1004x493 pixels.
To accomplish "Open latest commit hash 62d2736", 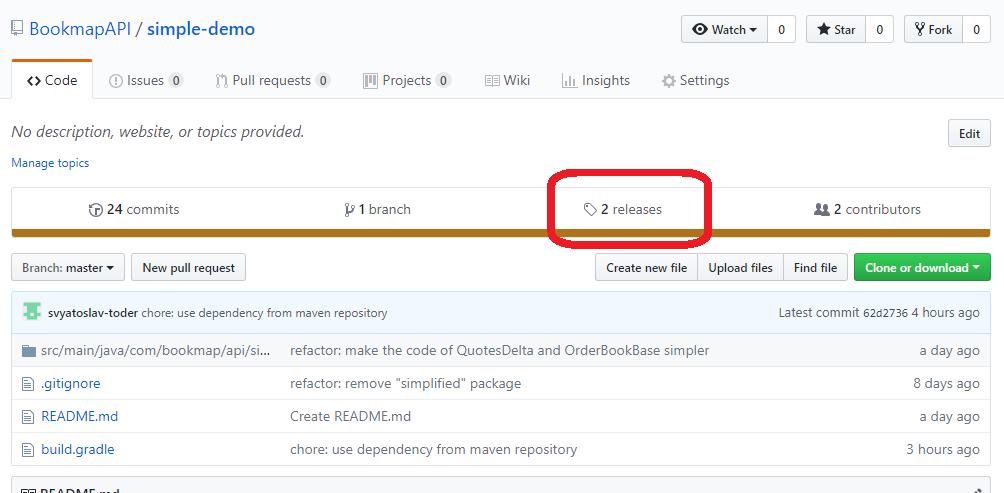I will pyautogui.click(x=887, y=313).
